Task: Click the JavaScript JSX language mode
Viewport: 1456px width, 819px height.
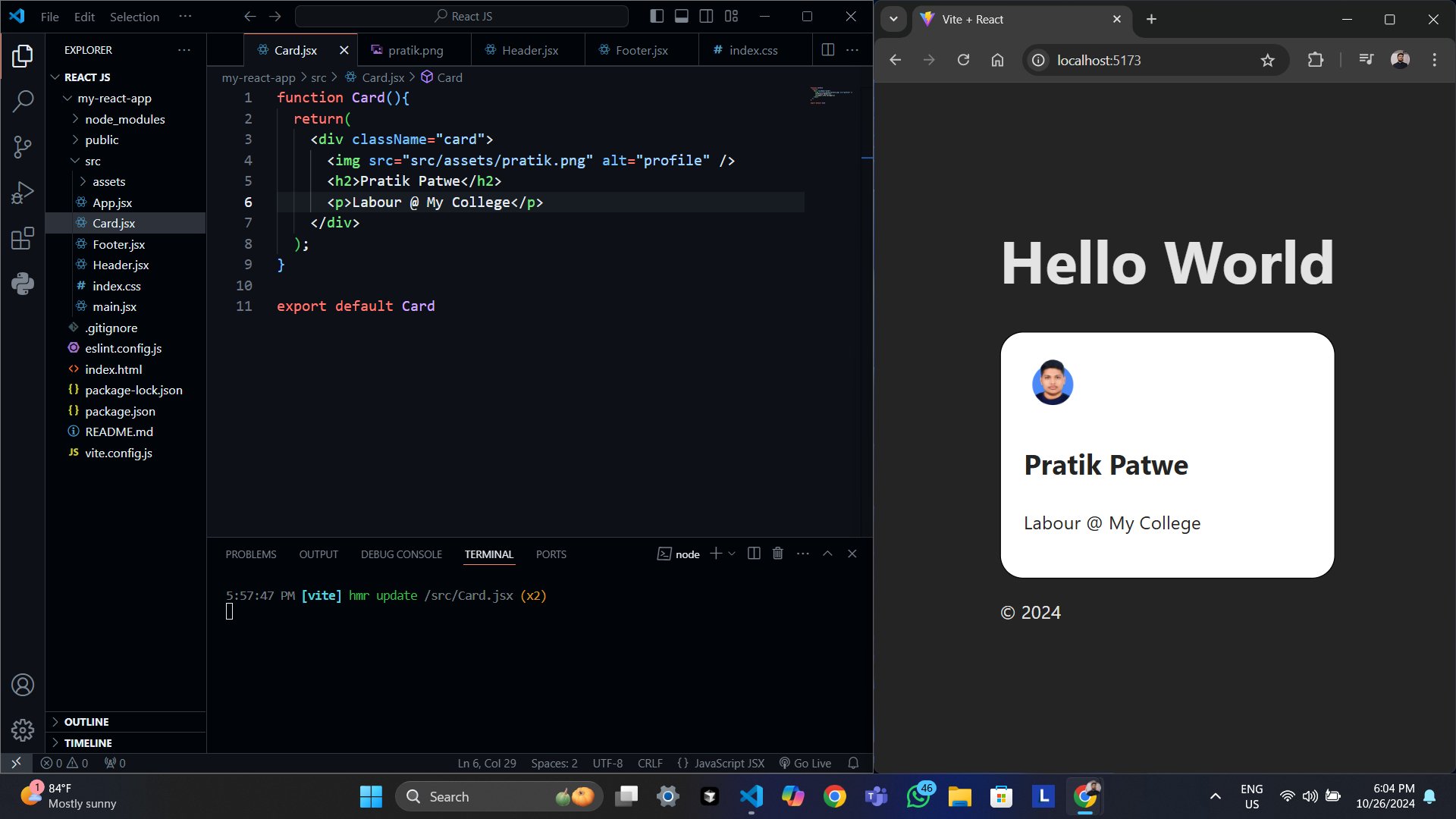Action: tap(728, 763)
